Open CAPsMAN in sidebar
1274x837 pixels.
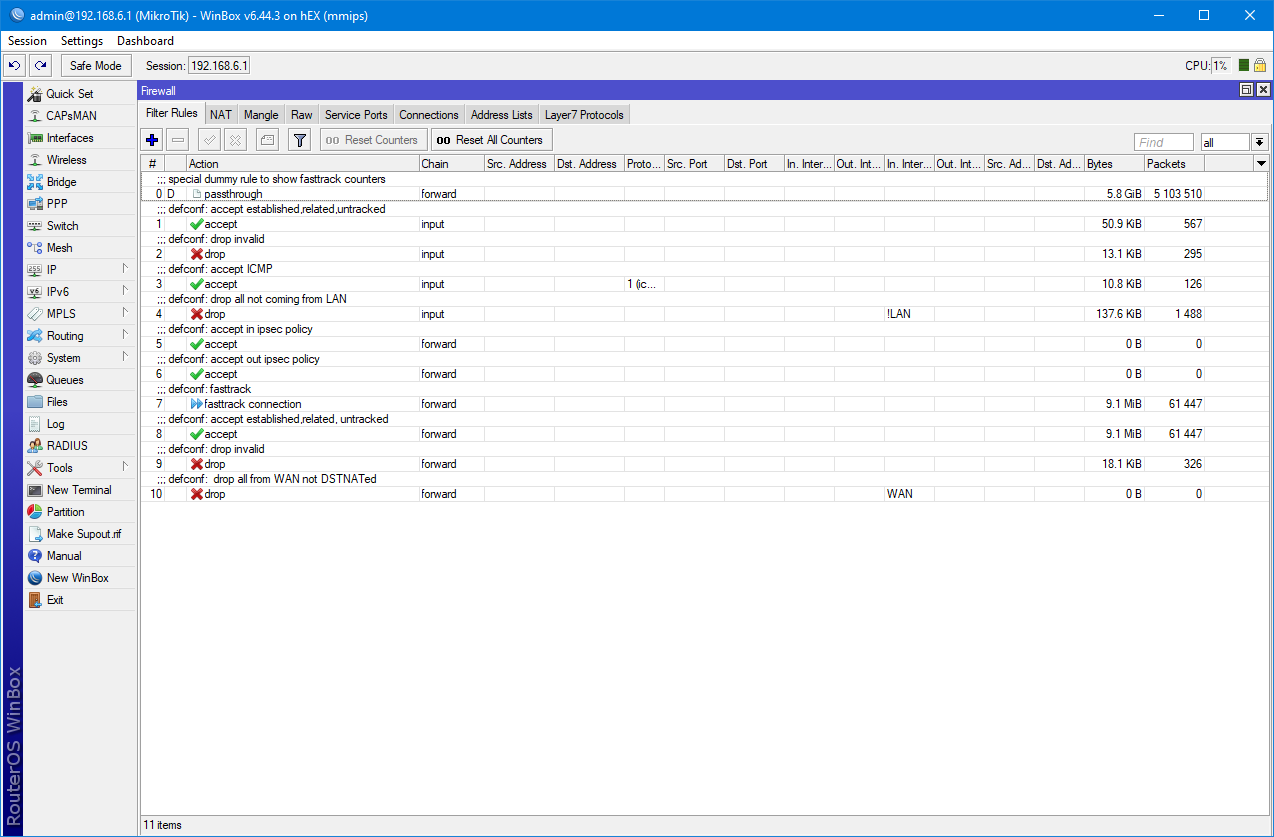click(79, 116)
